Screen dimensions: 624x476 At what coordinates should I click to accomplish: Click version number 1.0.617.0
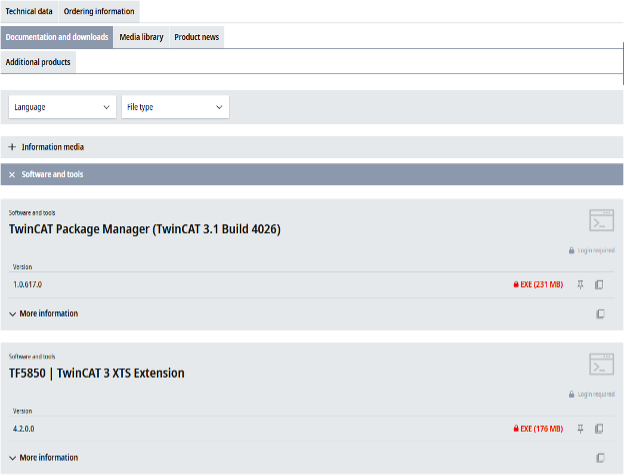[27, 285]
